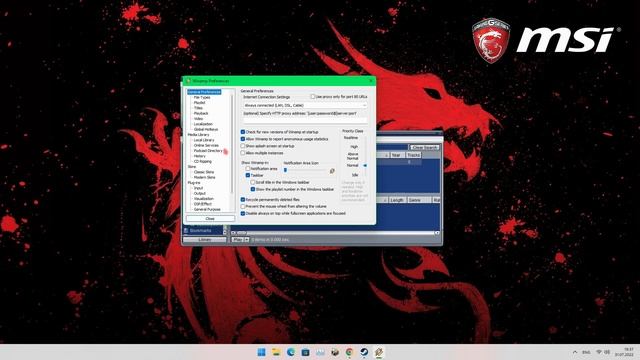This screenshot has width=640, height=360.
Task: Show hidden system tray icons
Action: point(575,352)
